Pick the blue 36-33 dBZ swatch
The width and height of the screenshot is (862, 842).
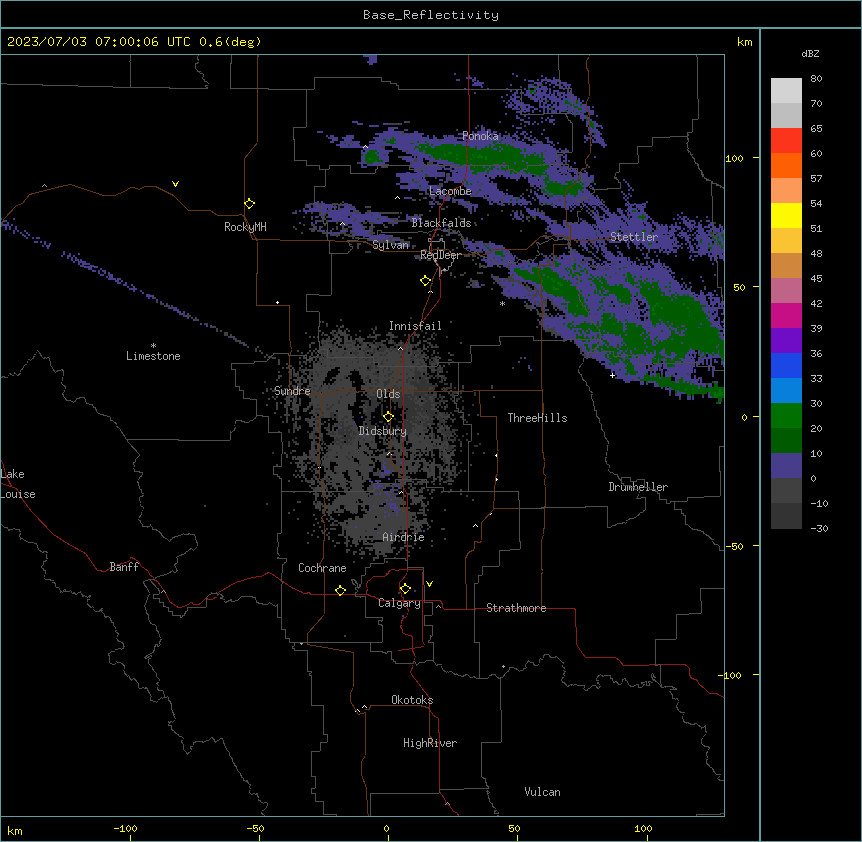coord(786,365)
